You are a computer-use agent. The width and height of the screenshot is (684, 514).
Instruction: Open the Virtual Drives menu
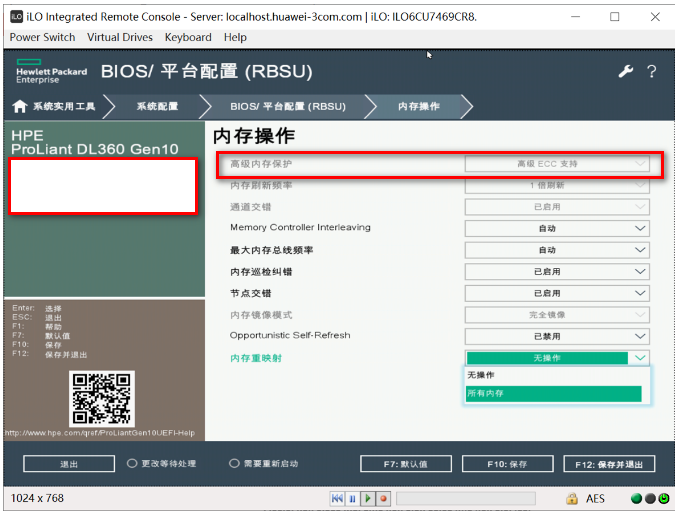120,38
